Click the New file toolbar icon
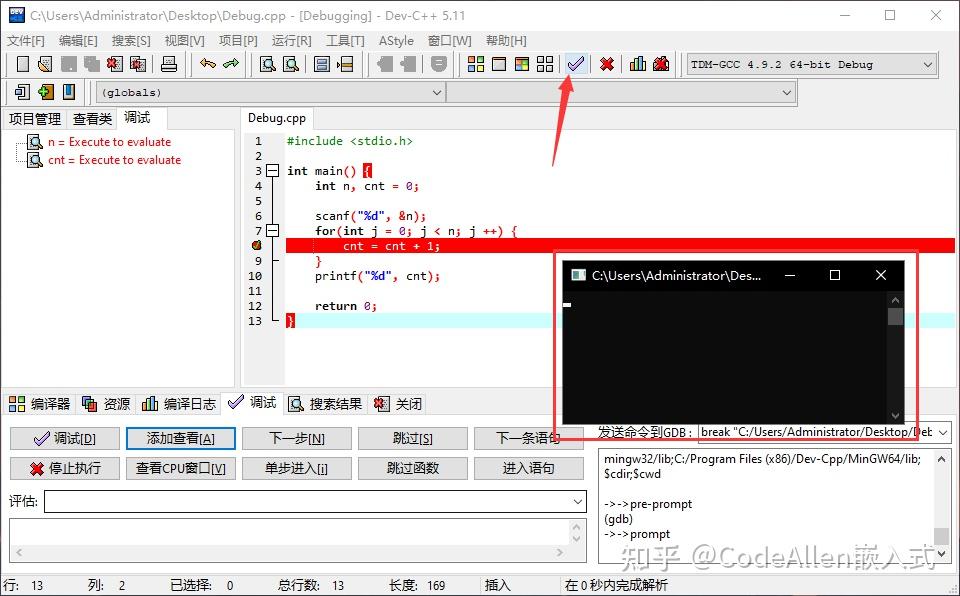Viewport: 960px width, 596px height. [x=23, y=64]
